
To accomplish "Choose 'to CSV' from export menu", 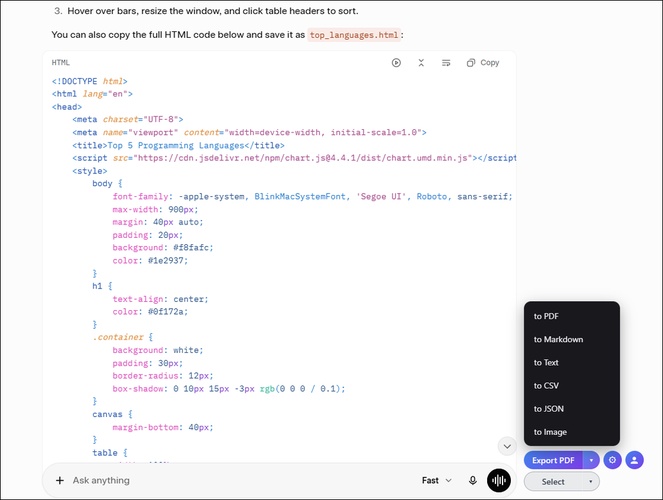I will (x=572, y=385).
